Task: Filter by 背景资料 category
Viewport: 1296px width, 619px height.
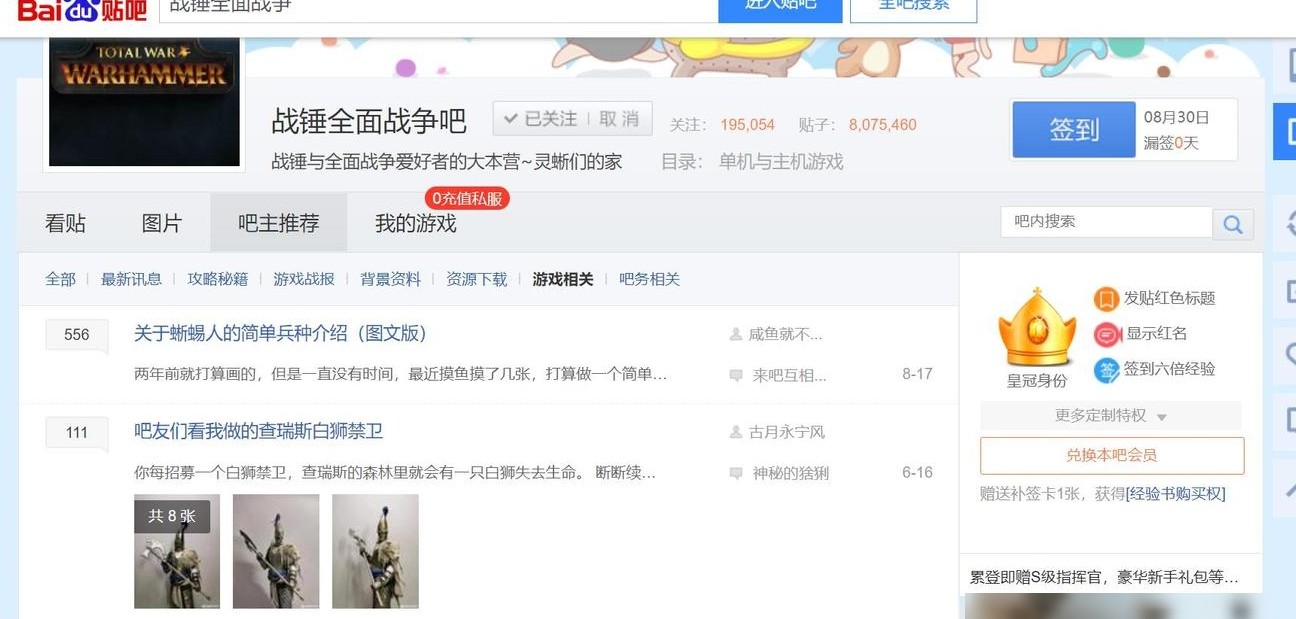Action: point(391,279)
